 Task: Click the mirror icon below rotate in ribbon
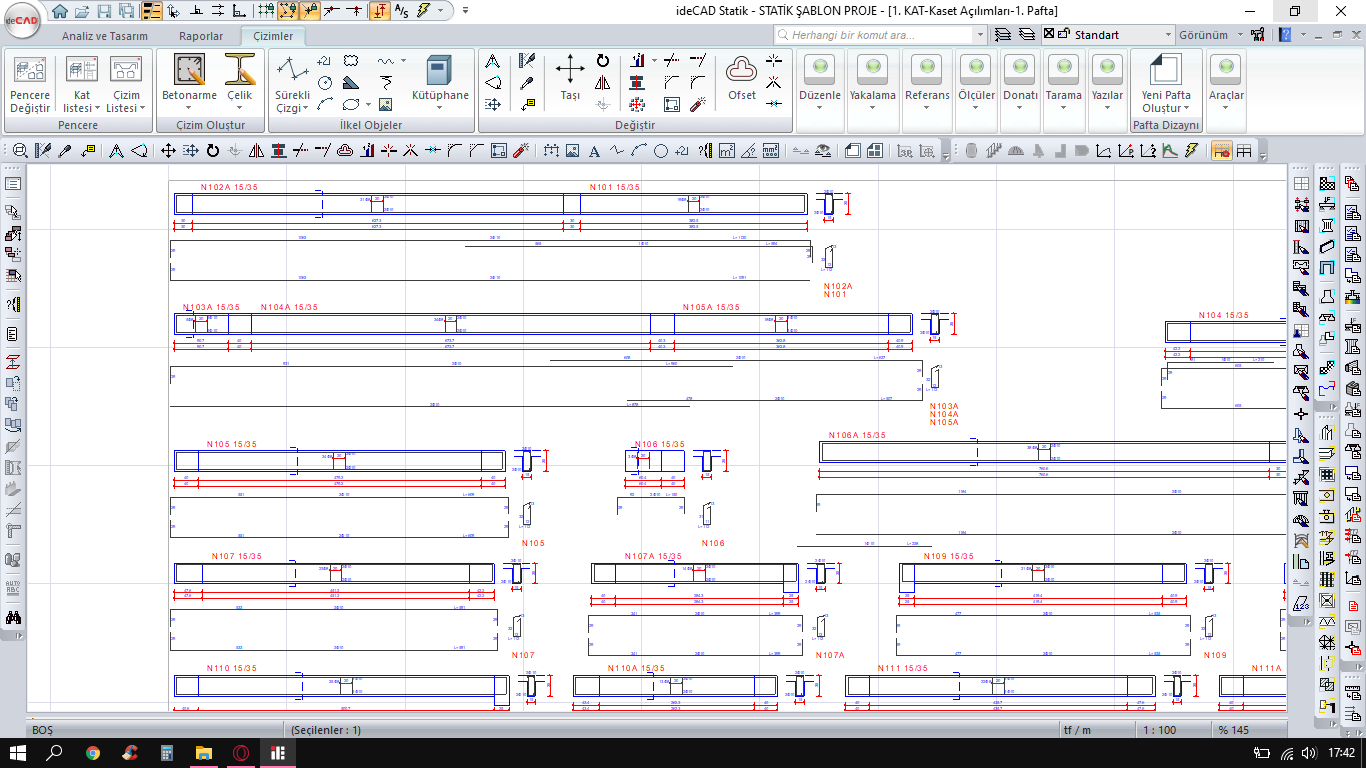click(602, 82)
